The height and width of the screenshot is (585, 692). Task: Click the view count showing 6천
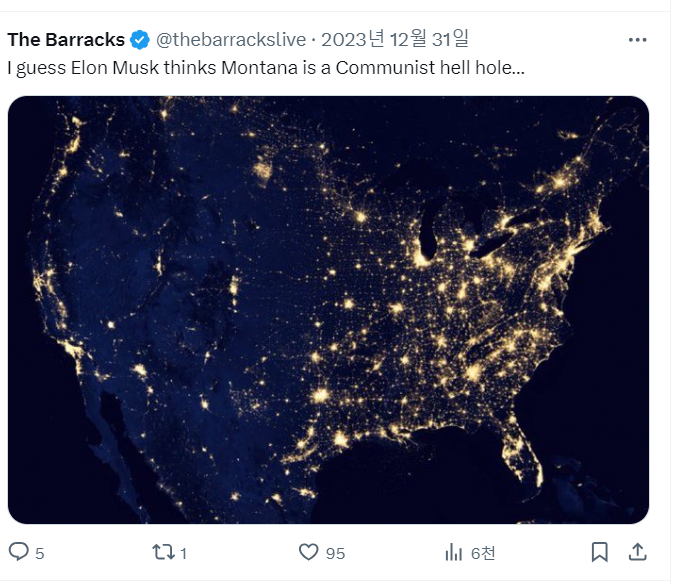pos(483,553)
